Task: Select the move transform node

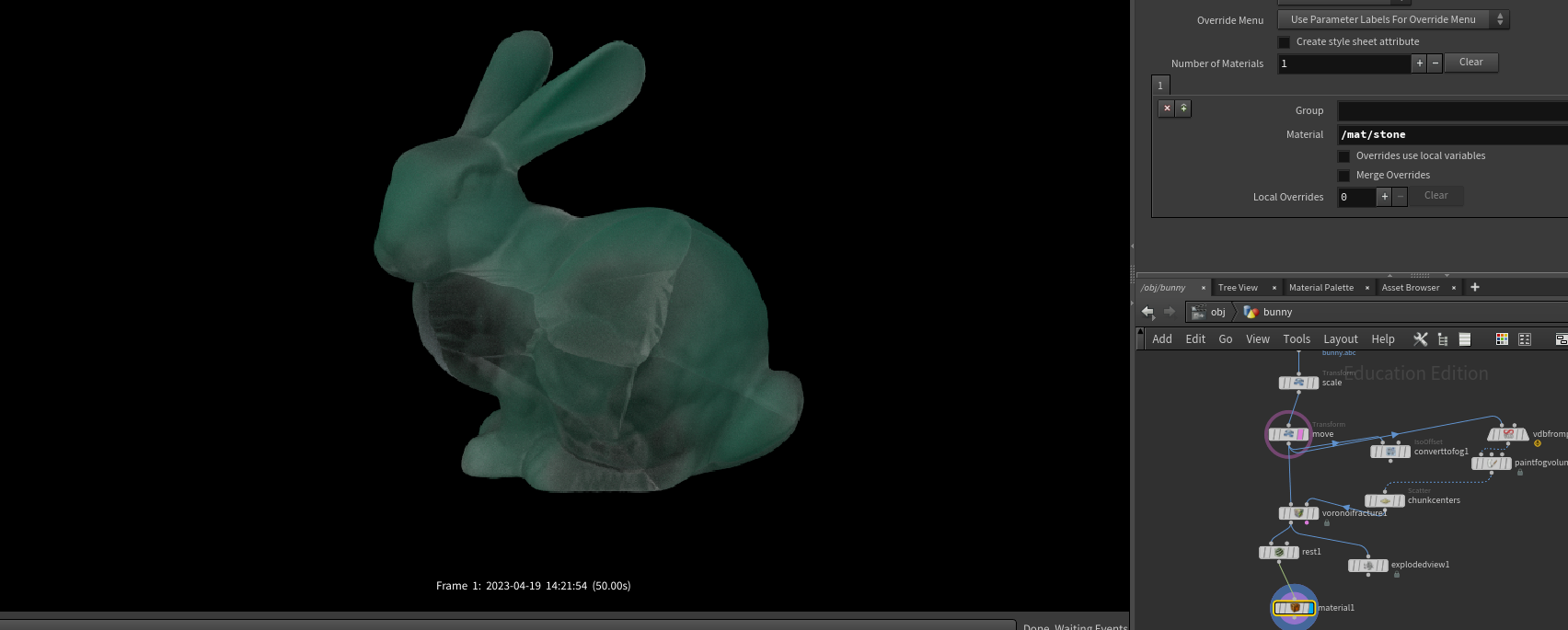Action: click(x=1288, y=434)
